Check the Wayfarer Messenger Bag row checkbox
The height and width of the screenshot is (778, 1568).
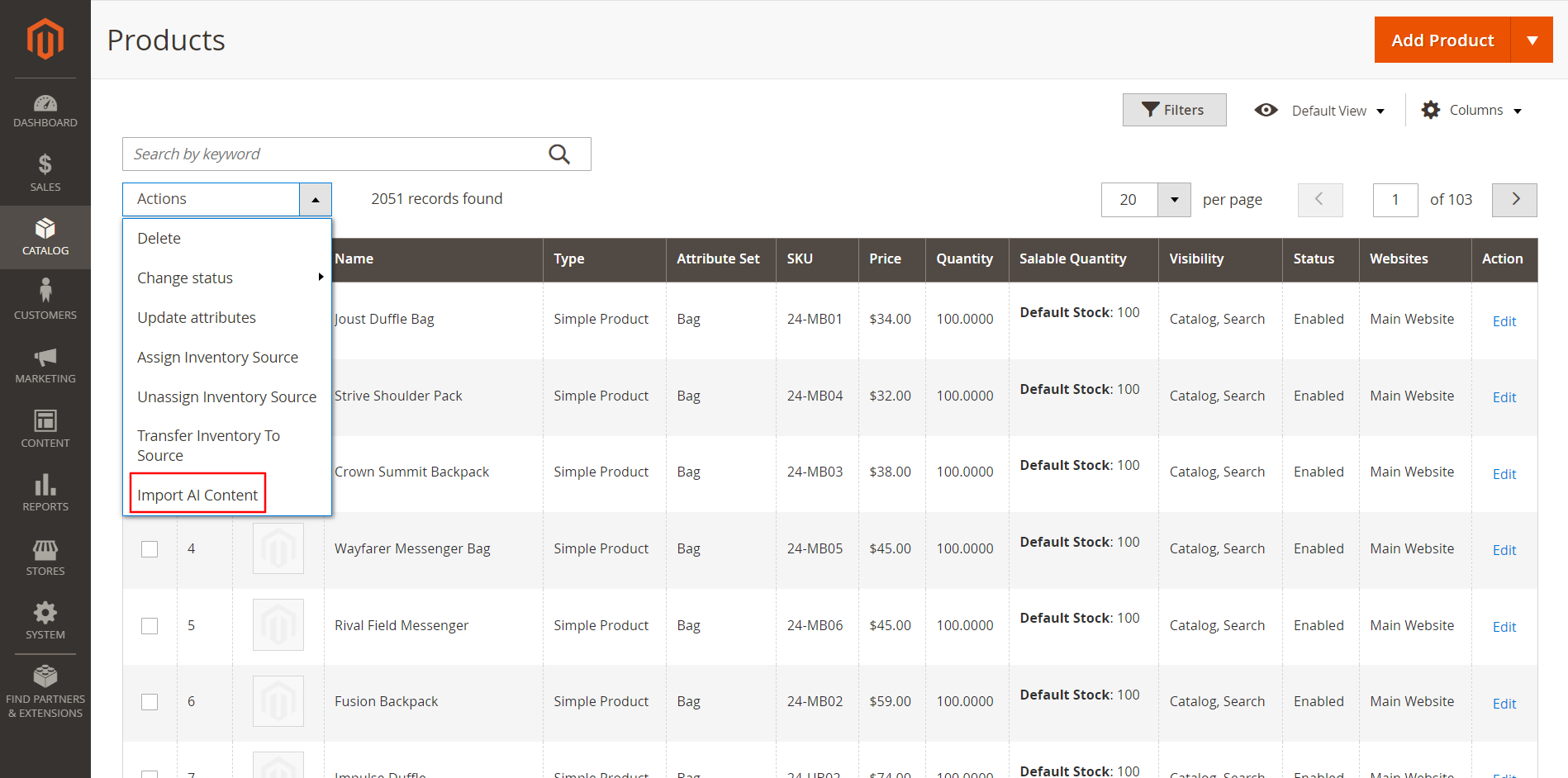pos(150,549)
